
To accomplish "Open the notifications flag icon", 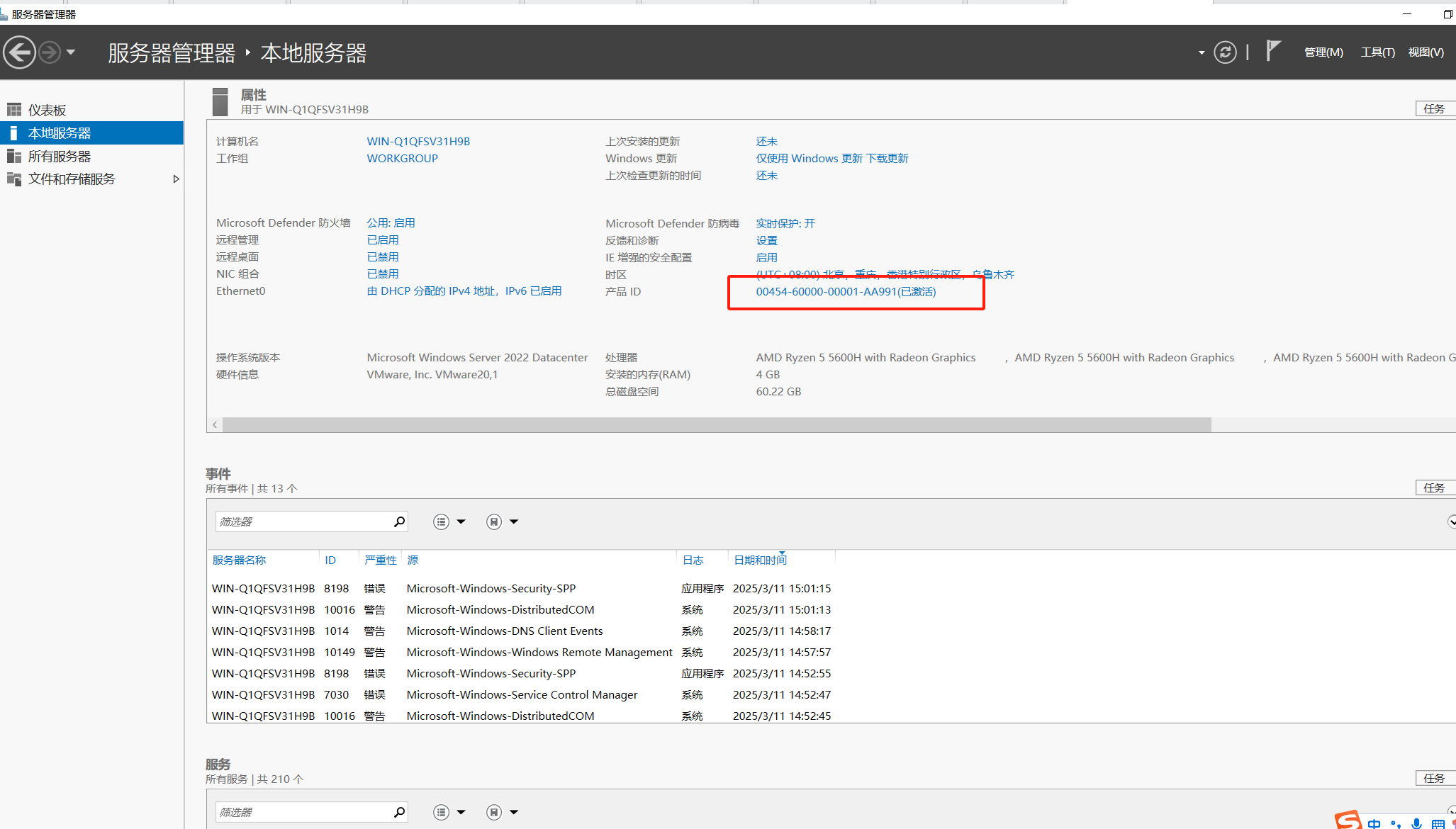I will (x=1273, y=51).
